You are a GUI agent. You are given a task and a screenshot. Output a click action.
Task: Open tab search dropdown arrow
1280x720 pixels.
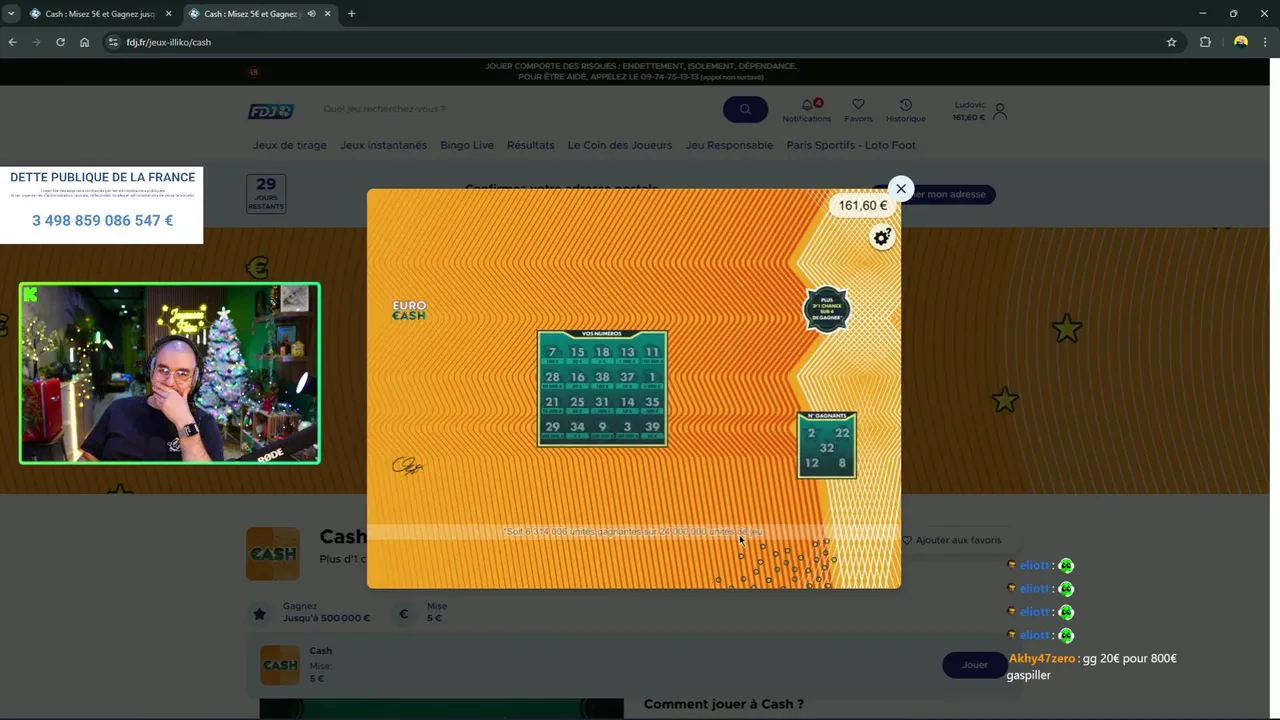tap(10, 14)
